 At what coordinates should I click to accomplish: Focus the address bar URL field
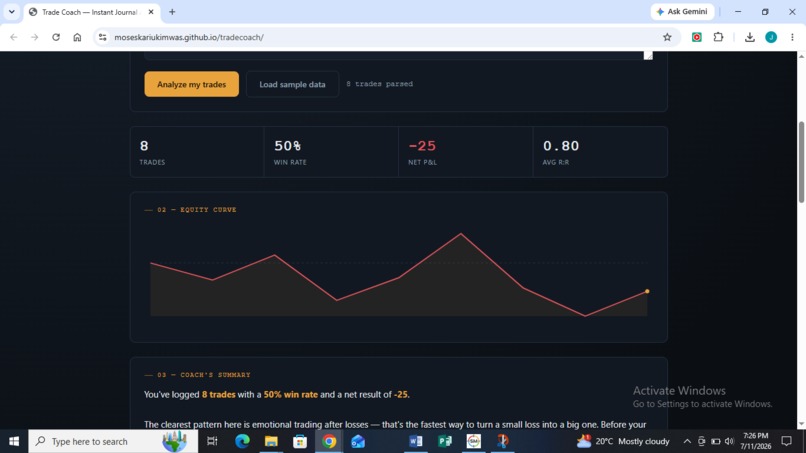click(x=380, y=37)
